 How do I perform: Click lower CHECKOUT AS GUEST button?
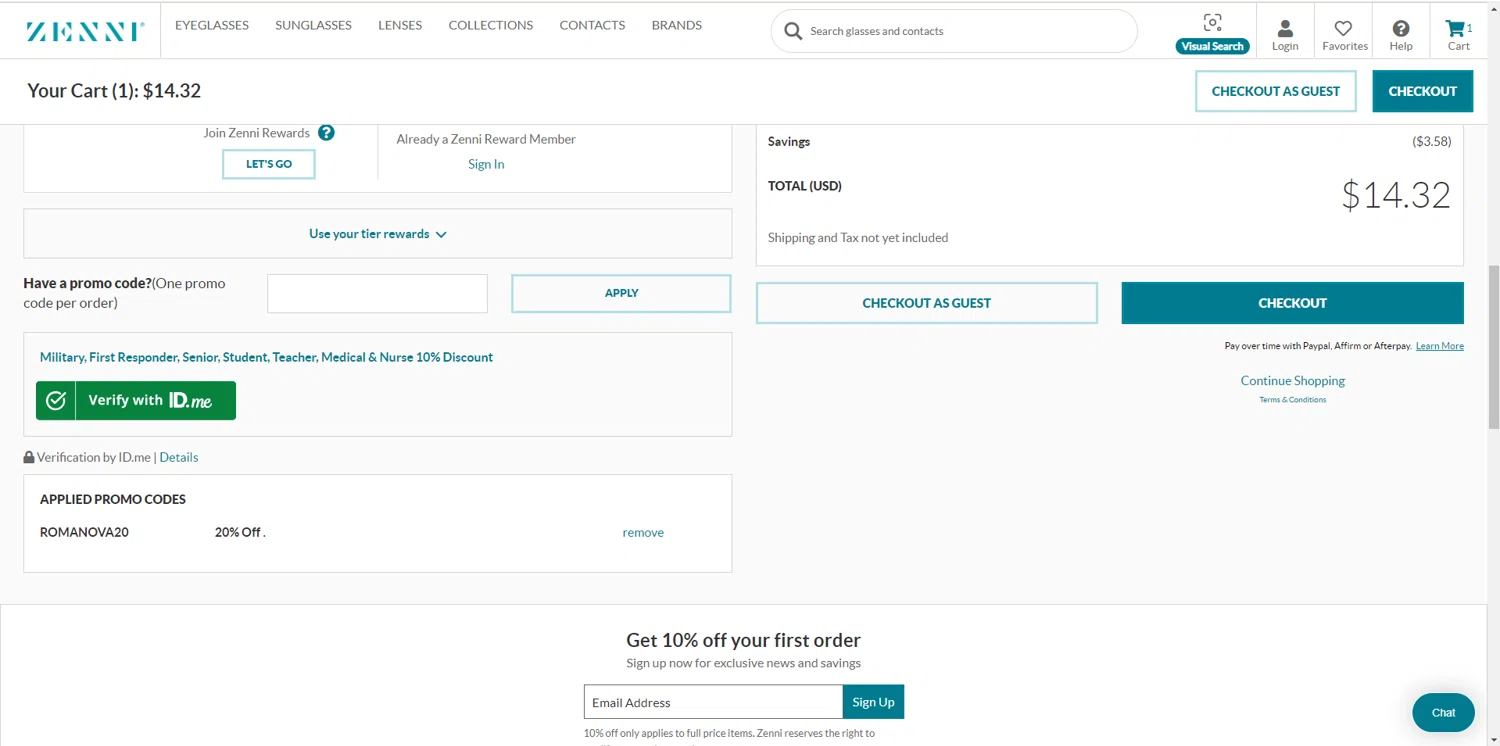pos(927,303)
